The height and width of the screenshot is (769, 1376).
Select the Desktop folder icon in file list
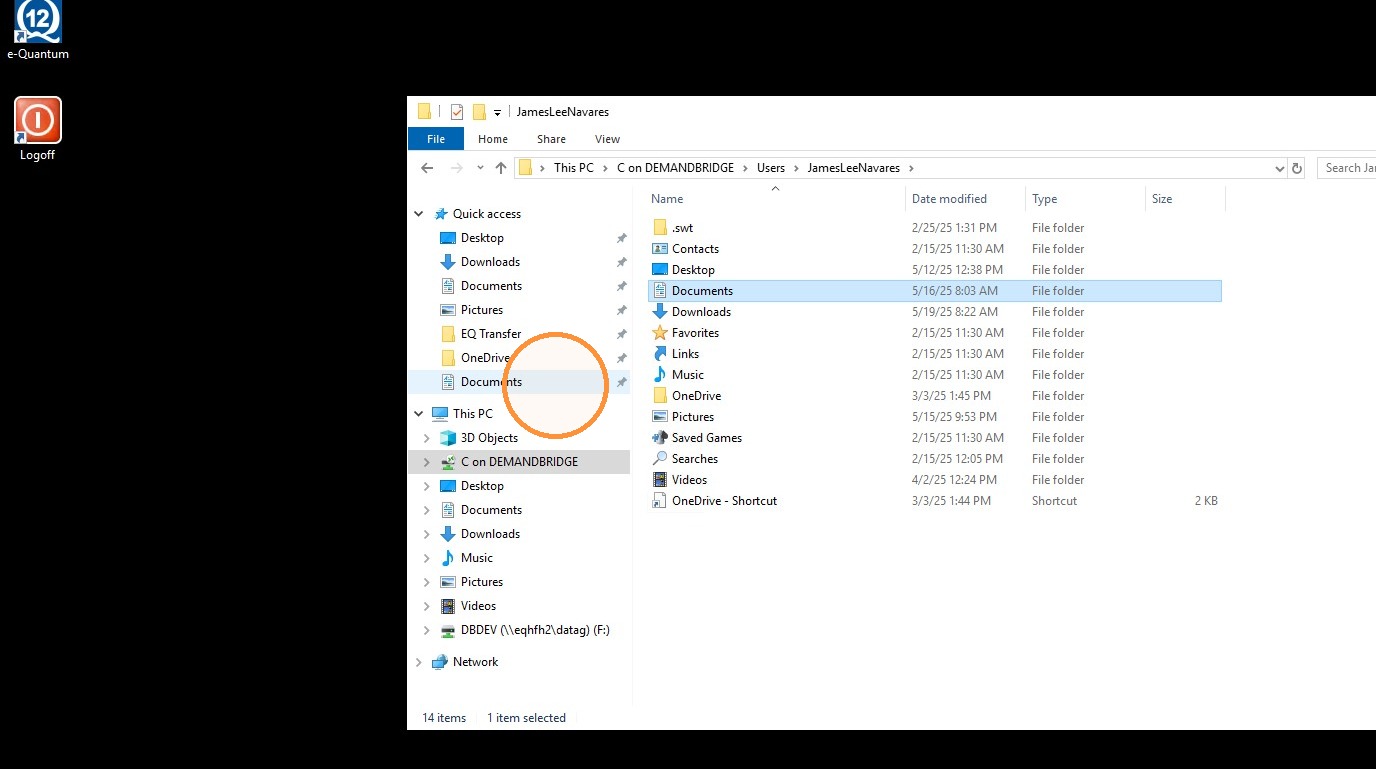click(x=659, y=270)
